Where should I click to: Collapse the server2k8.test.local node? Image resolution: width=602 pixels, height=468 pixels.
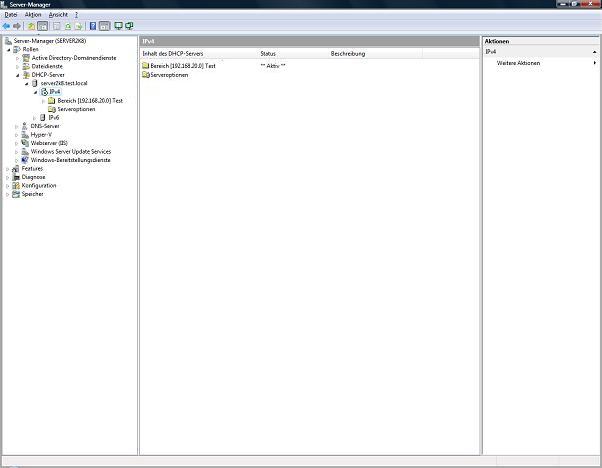pyautogui.click(x=27, y=84)
